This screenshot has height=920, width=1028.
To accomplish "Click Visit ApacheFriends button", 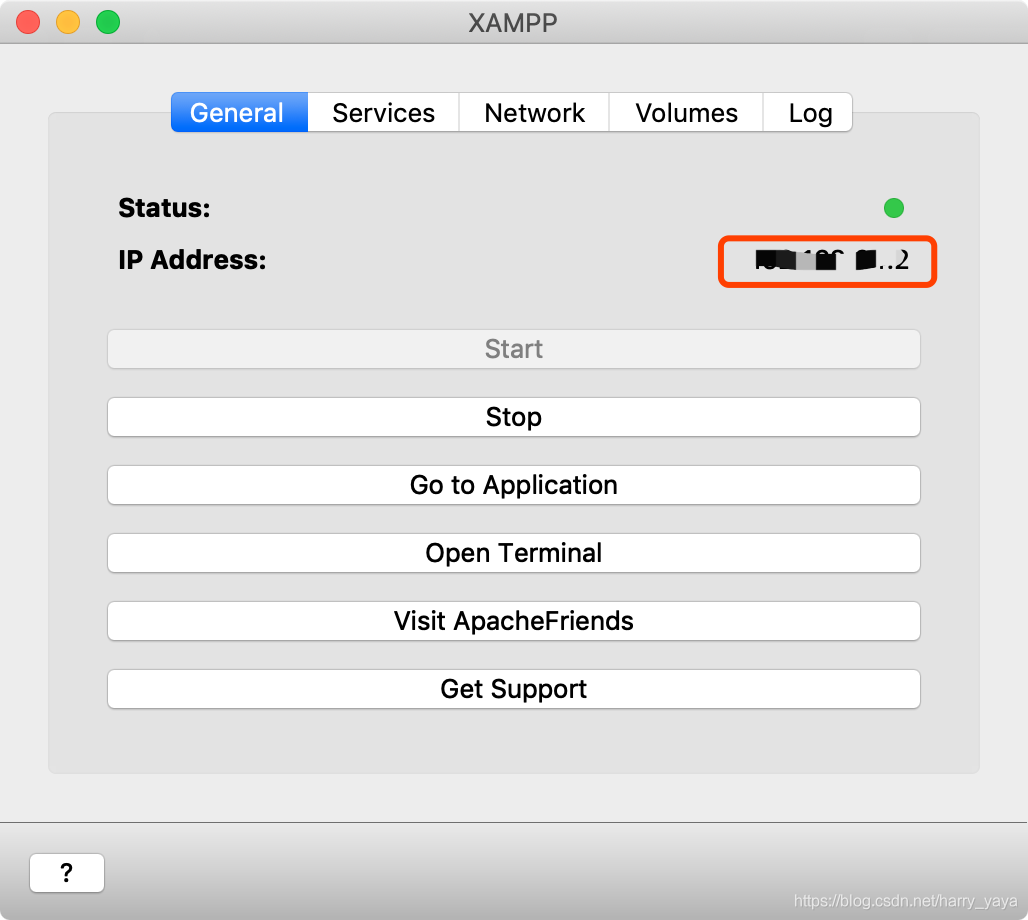I will (514, 621).
